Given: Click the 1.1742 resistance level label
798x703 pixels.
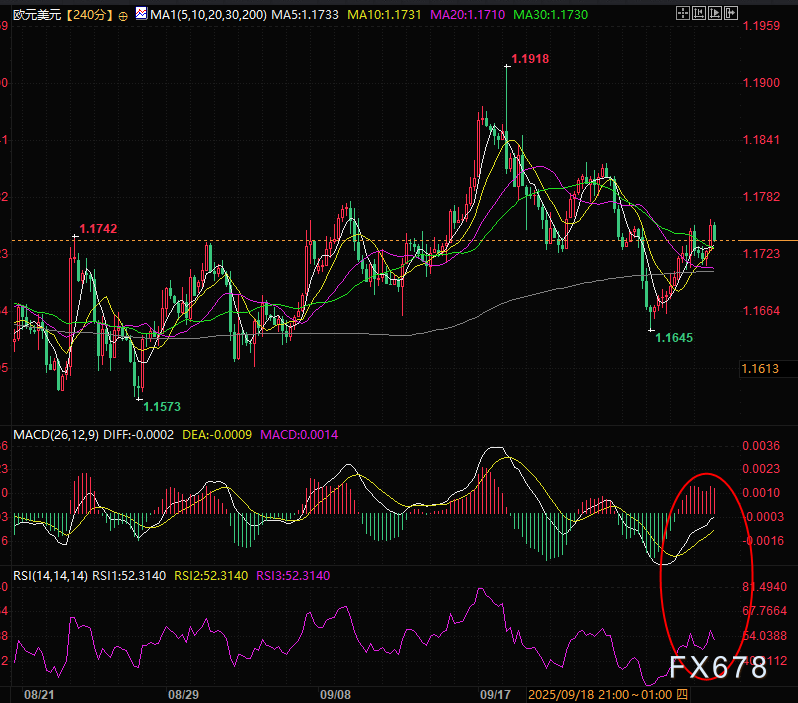Looking at the screenshot, I should (x=98, y=229).
